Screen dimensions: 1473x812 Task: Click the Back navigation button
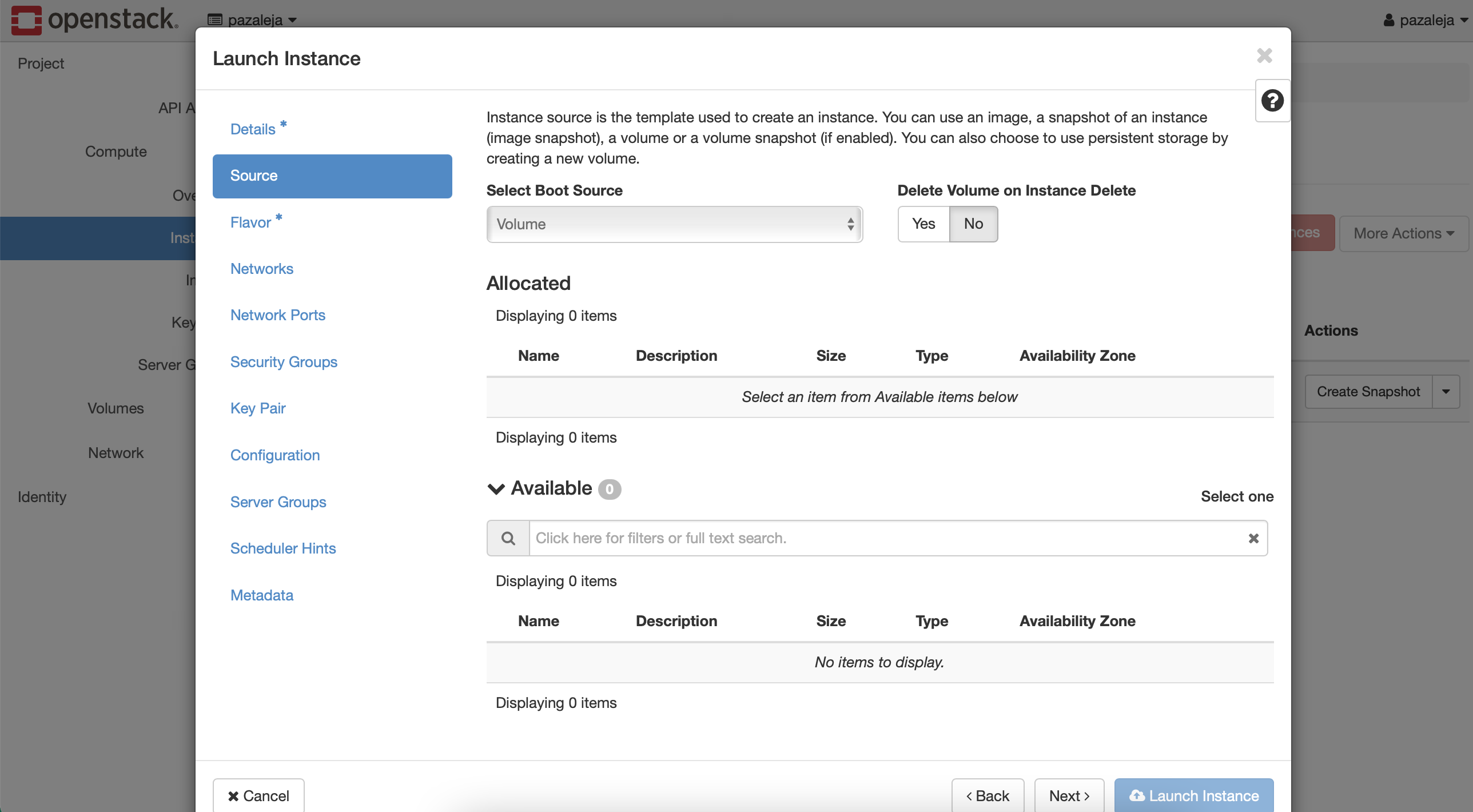pyautogui.click(x=987, y=795)
